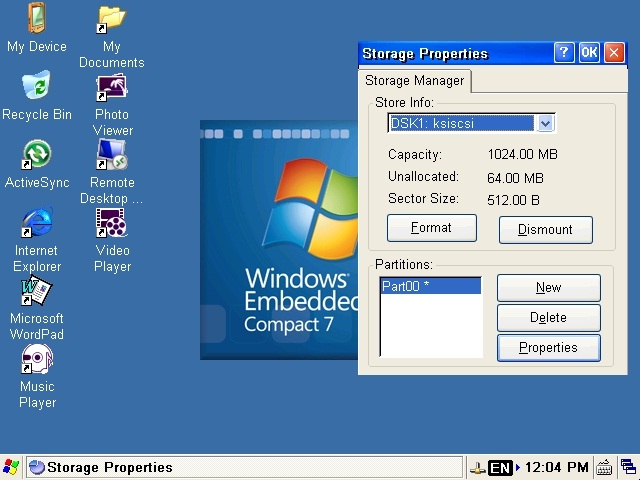Screen dimensions: 640x480
Task: Click the help question mark button
Action: pos(564,52)
